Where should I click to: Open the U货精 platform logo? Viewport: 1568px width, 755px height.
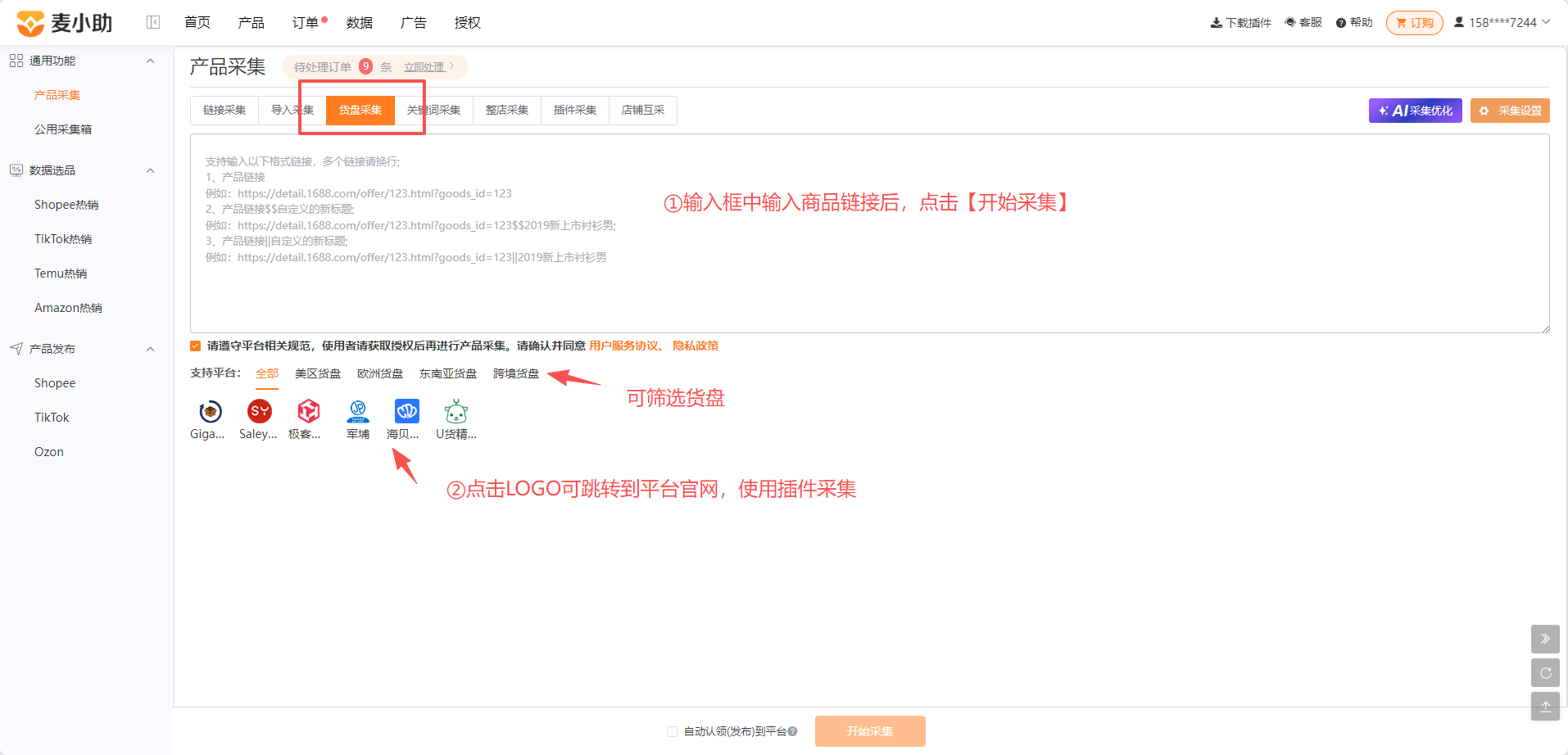456,411
